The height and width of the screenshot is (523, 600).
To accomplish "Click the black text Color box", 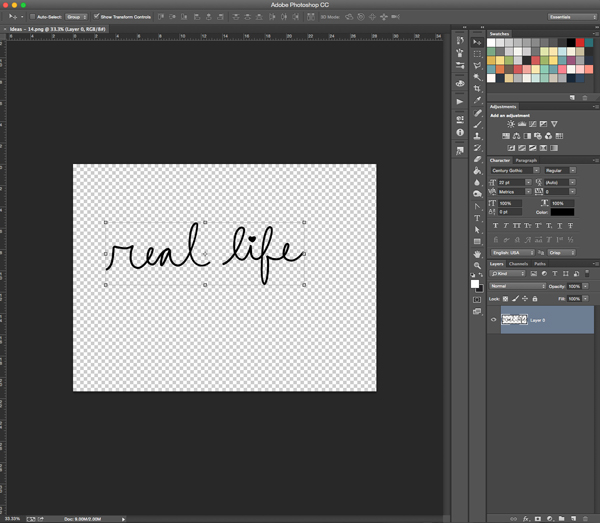I will coord(562,212).
